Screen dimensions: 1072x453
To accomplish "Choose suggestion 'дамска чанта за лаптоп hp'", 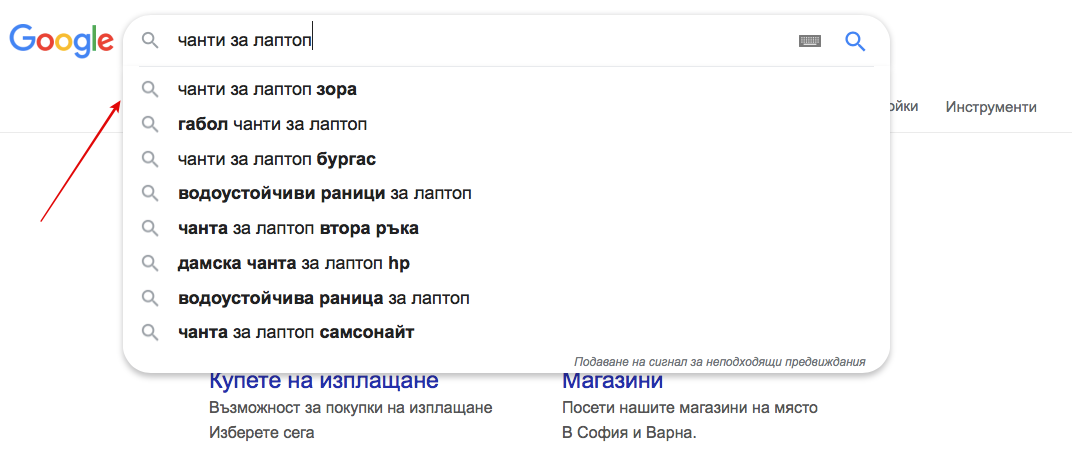I will click(507, 263).
